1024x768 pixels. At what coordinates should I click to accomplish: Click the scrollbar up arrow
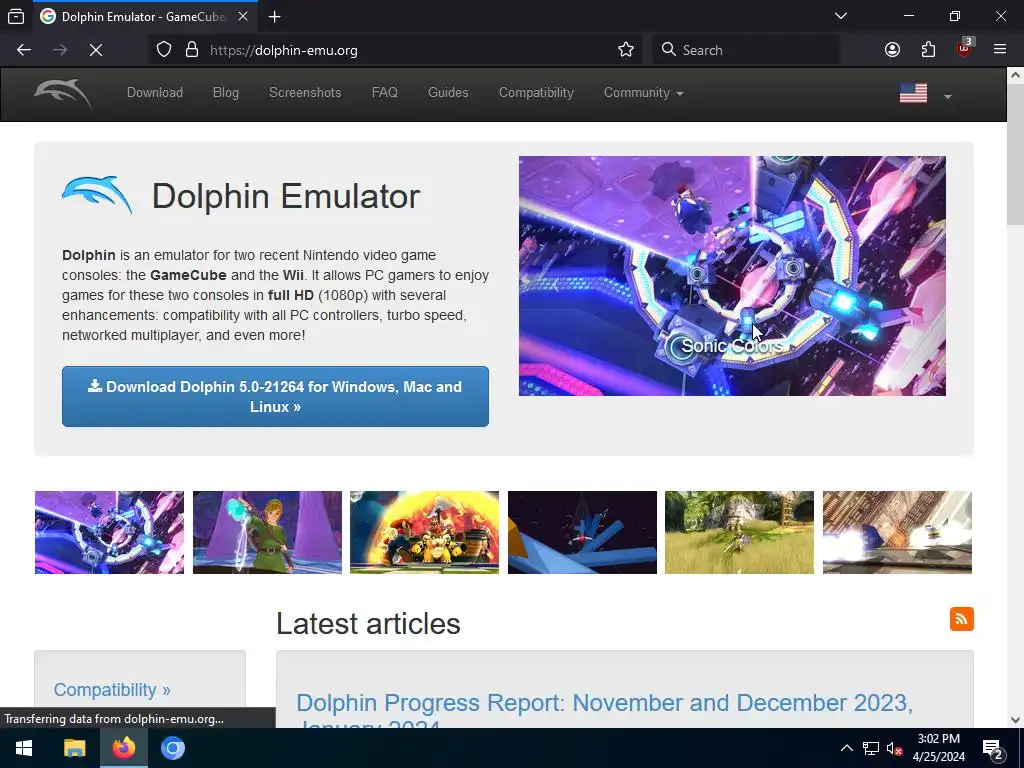click(1015, 75)
